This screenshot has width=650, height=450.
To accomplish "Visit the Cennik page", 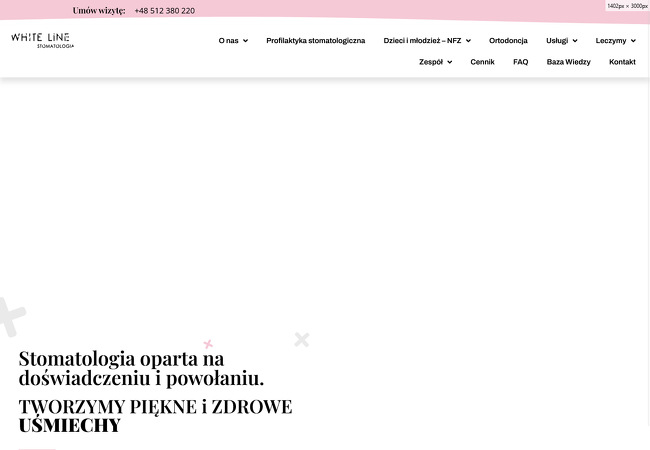I will click(x=482, y=62).
